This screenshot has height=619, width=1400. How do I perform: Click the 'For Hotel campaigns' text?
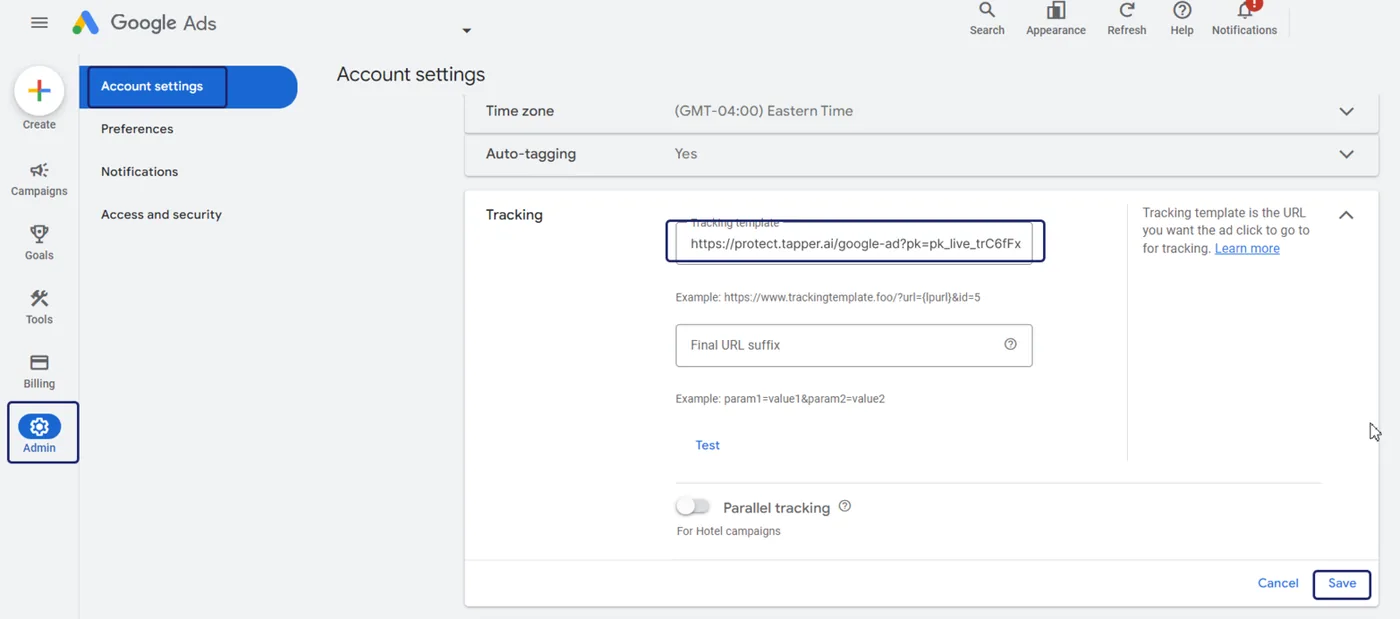point(729,531)
